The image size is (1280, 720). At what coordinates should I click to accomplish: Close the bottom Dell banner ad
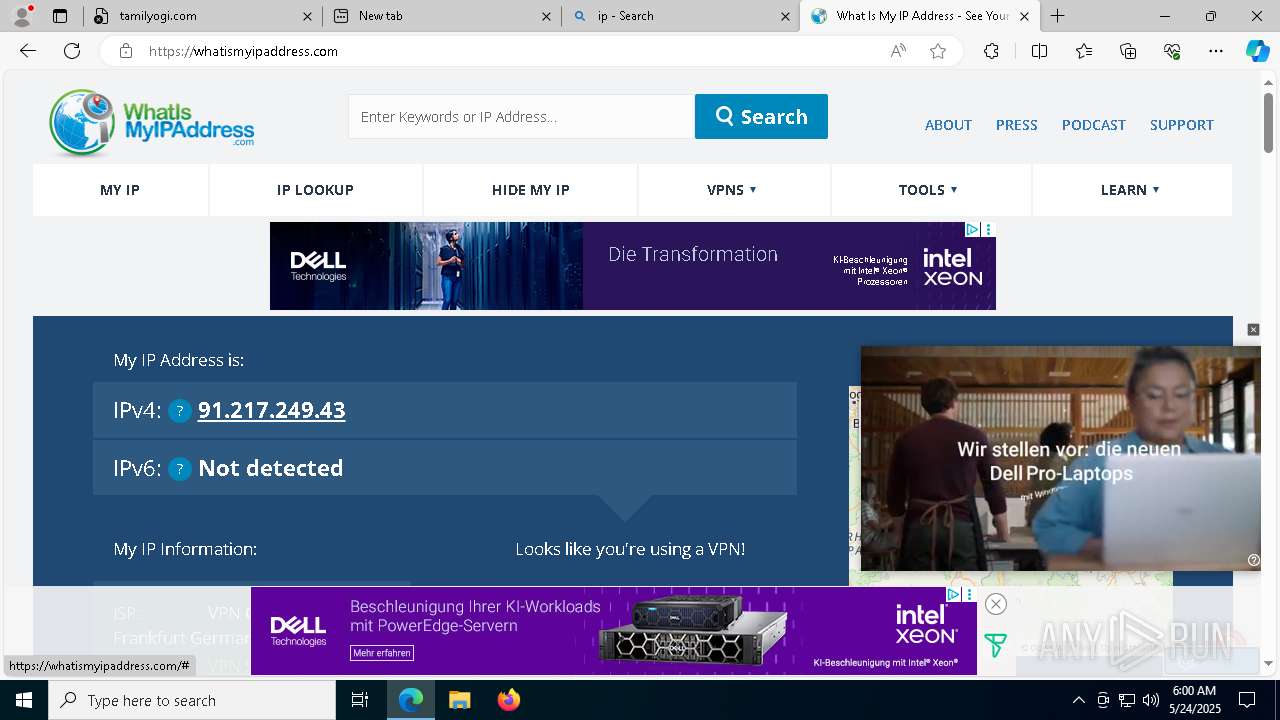(995, 604)
